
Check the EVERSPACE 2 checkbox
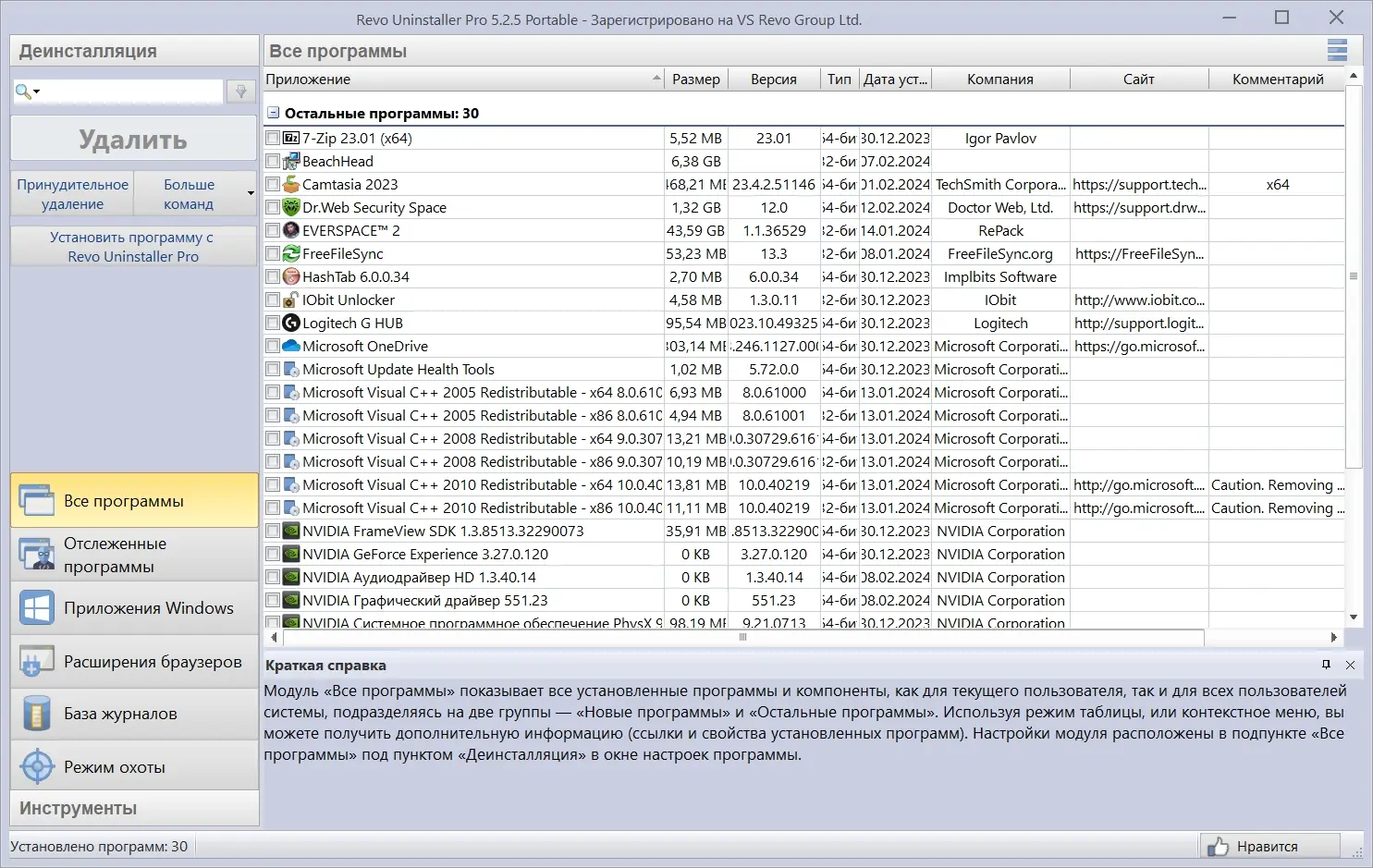click(273, 230)
